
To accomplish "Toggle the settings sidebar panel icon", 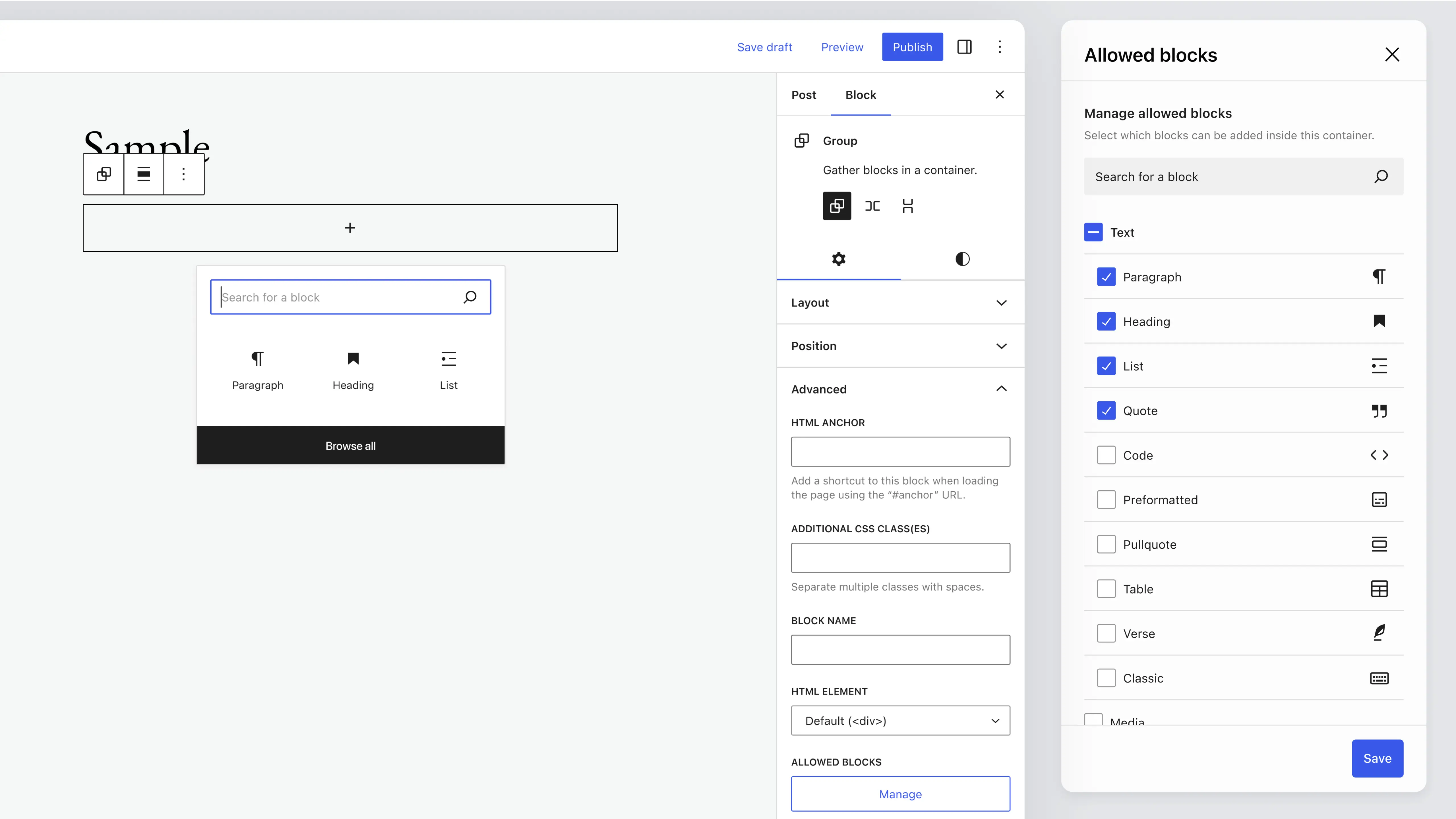I will (x=964, y=47).
